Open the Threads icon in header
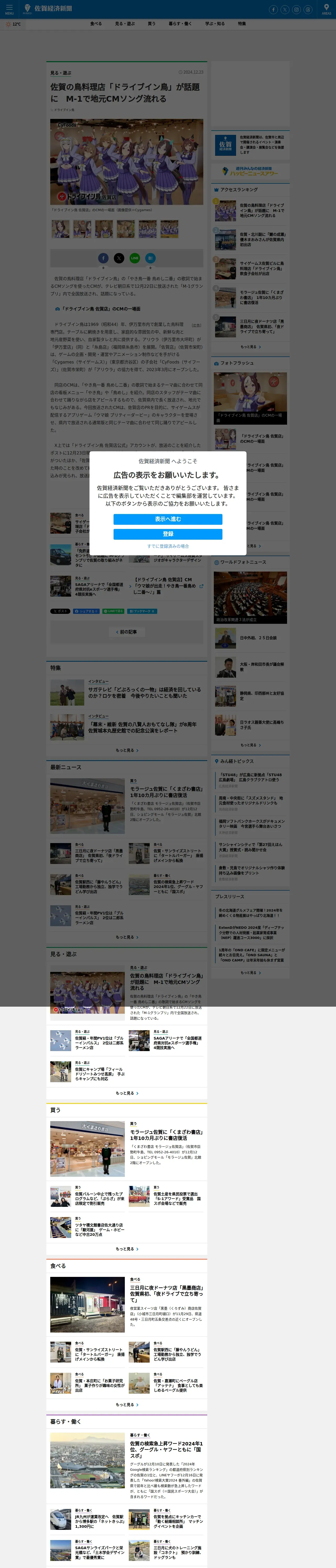Image resolution: width=336 pixels, height=1568 pixels. coord(308,9)
